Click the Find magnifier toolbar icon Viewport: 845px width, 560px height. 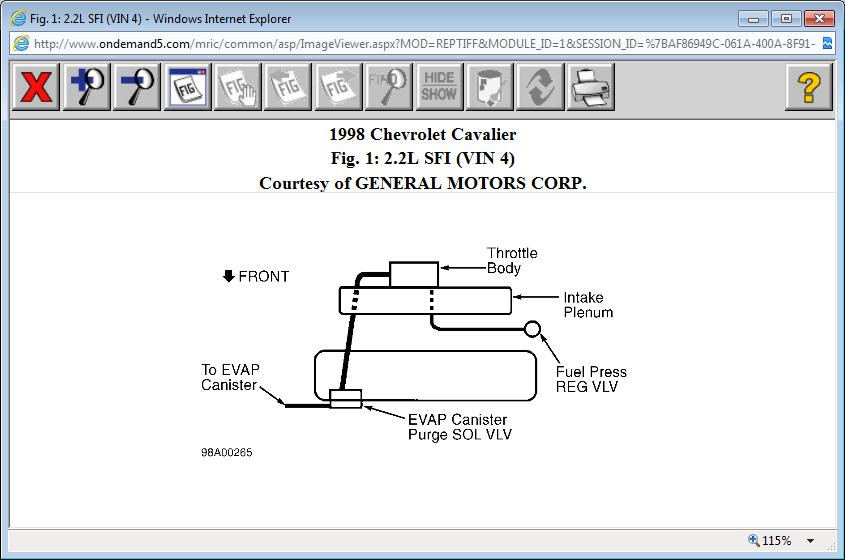coord(388,87)
